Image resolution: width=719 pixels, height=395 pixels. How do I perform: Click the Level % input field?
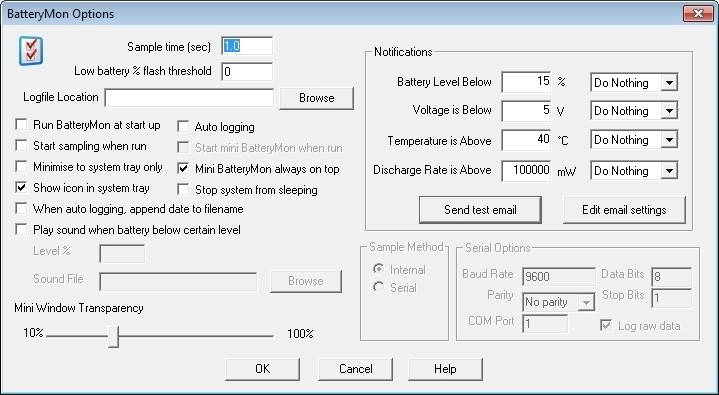pyautogui.click(x=122, y=253)
